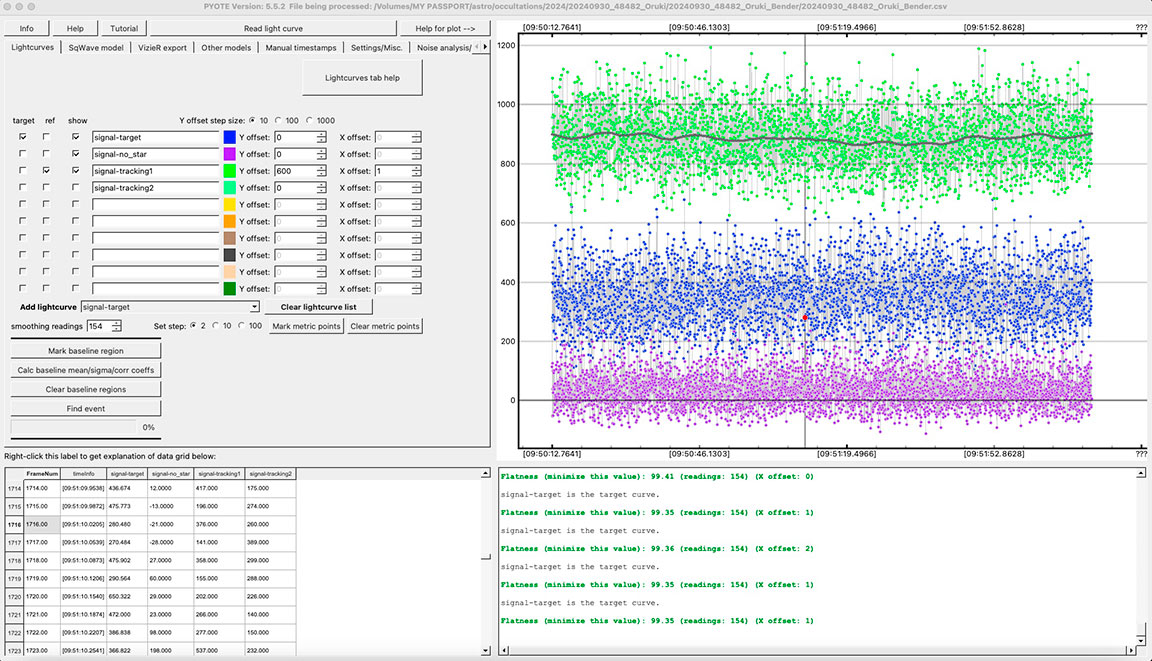Click Clear lightcurve list
This screenshot has height=661, width=1152.
click(318, 307)
